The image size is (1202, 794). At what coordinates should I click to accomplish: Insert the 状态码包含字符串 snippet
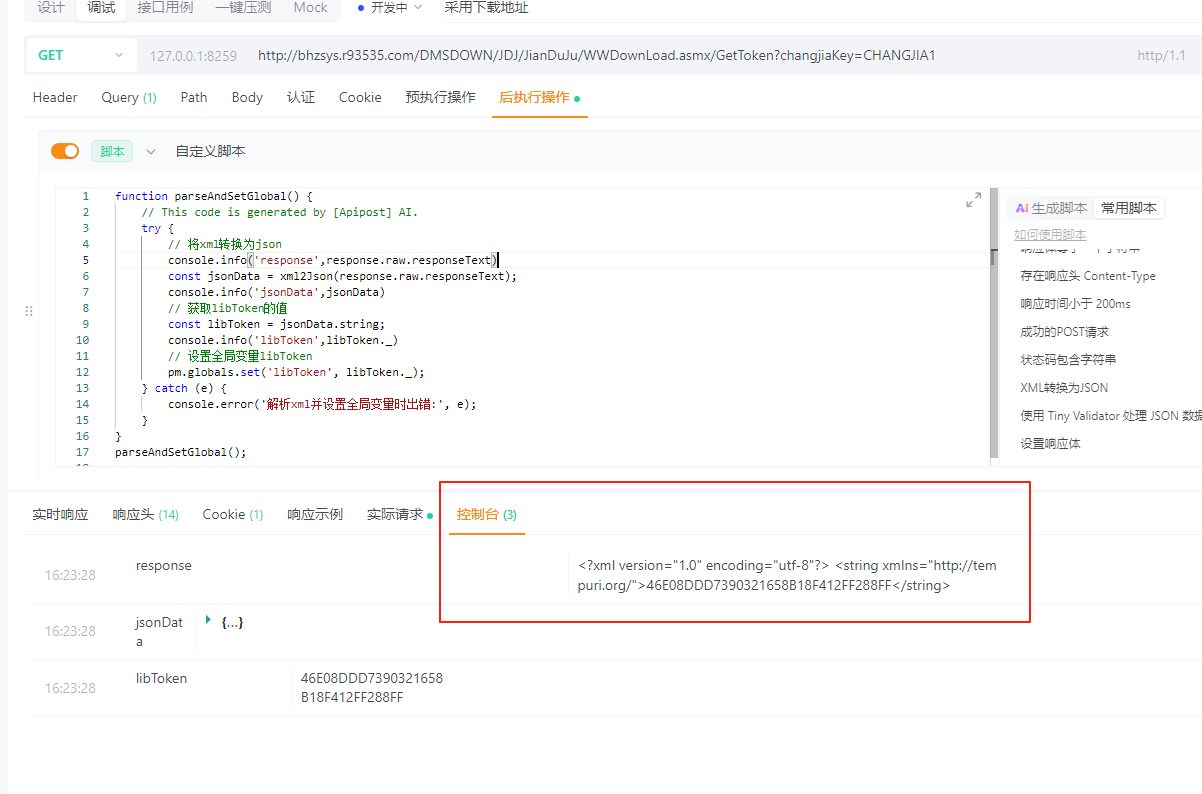pyautogui.click(x=1068, y=359)
